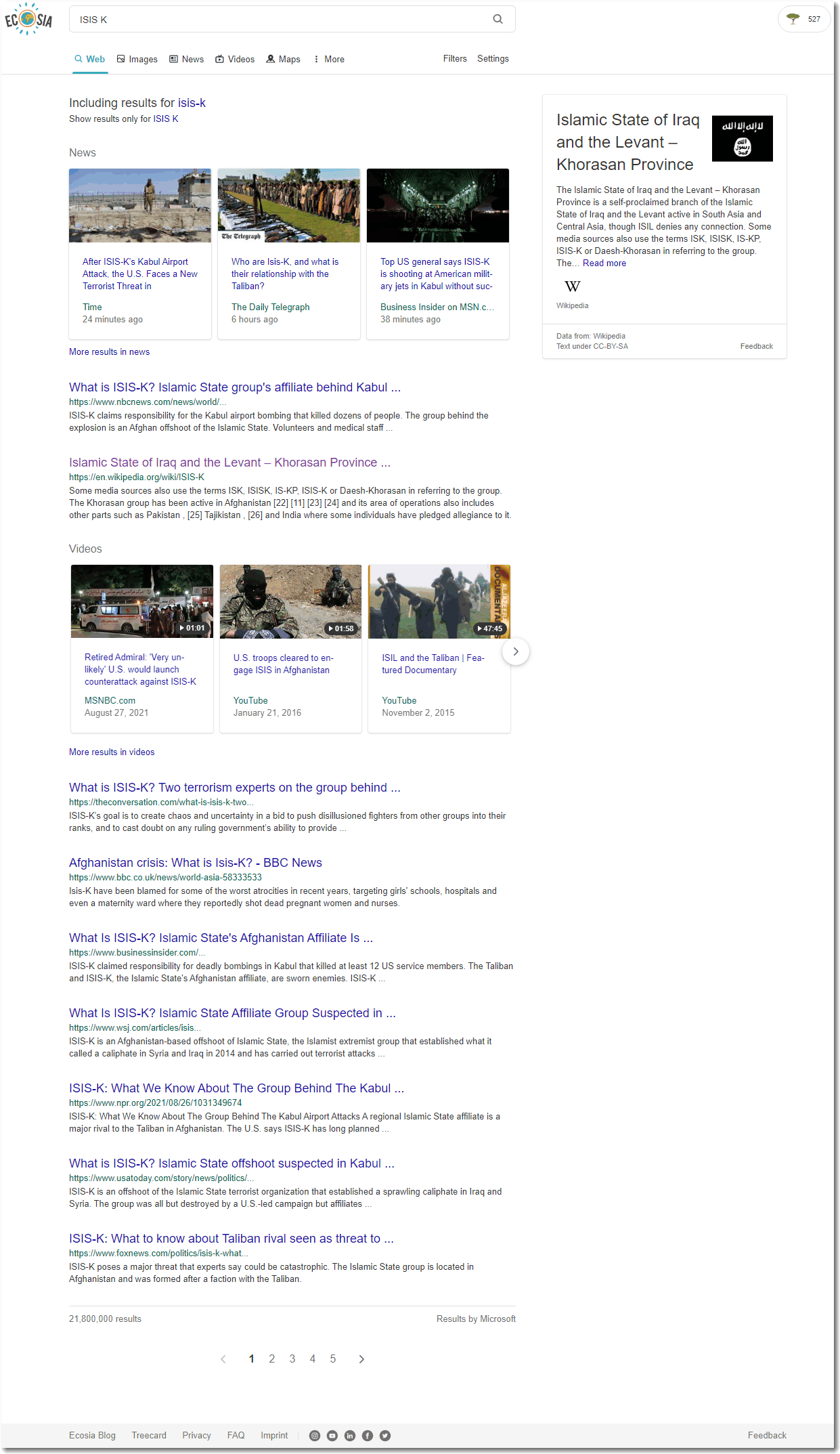Click the Wikipedia W logo in info panel

[x=572, y=286]
